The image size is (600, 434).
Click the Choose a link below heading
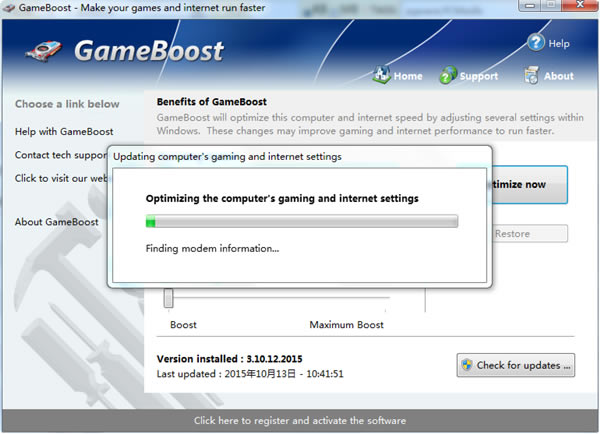67,104
